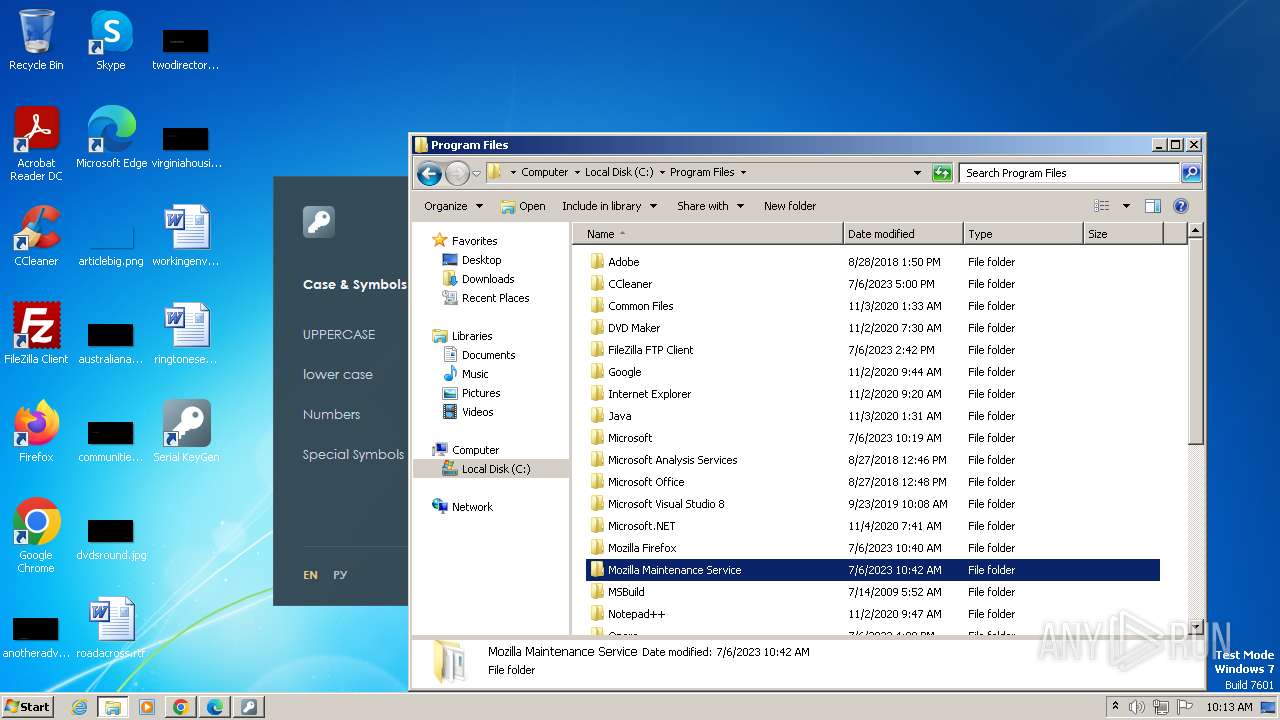Toggle lower case option in Serial KeyGen
This screenshot has width=1280, height=720.
click(x=338, y=375)
